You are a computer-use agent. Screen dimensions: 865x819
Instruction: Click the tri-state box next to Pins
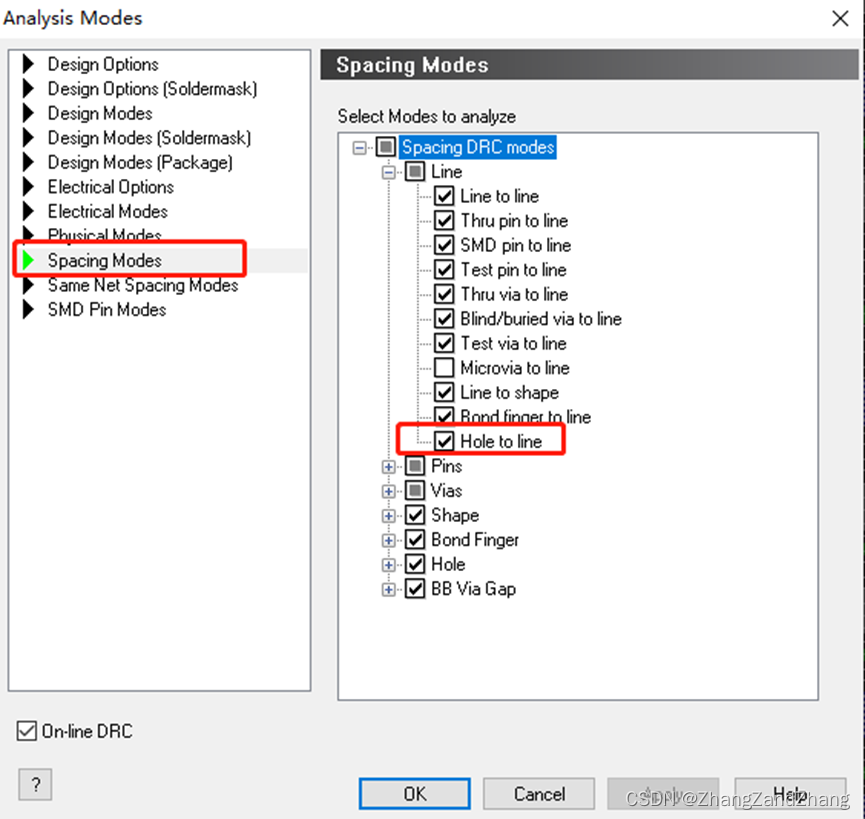(415, 466)
